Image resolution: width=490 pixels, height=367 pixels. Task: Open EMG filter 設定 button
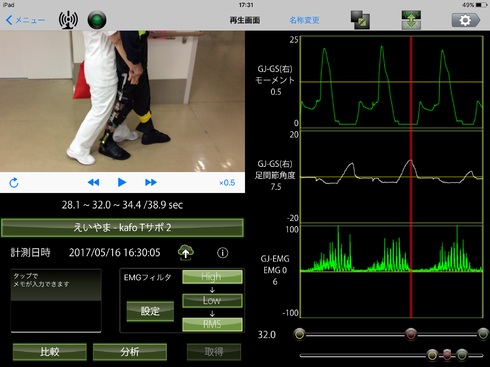tap(150, 311)
